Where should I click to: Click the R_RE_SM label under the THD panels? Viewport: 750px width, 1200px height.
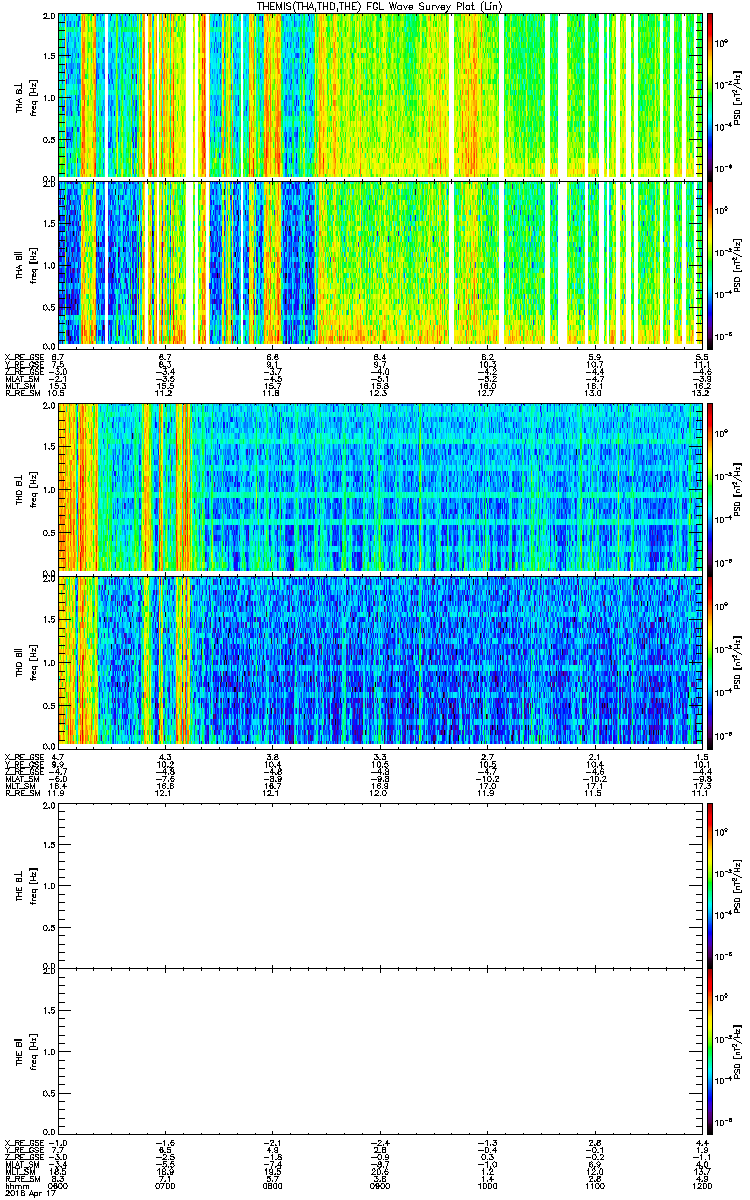click(21, 791)
